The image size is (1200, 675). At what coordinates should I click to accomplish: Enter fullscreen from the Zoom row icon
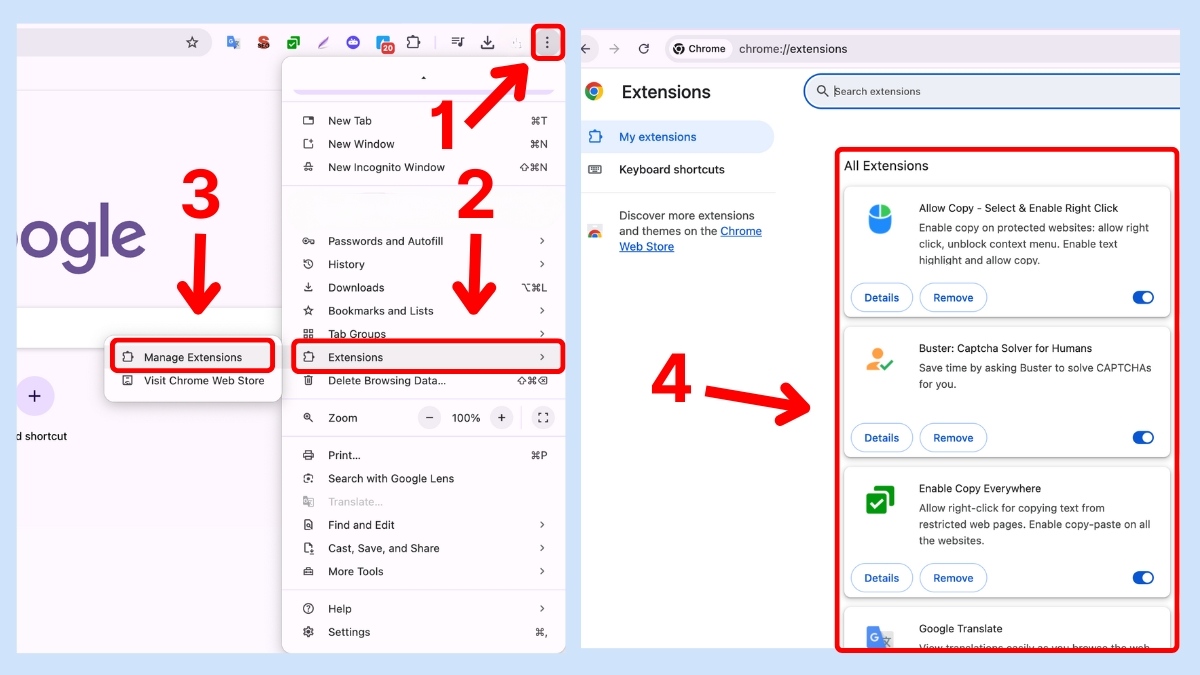coord(543,418)
